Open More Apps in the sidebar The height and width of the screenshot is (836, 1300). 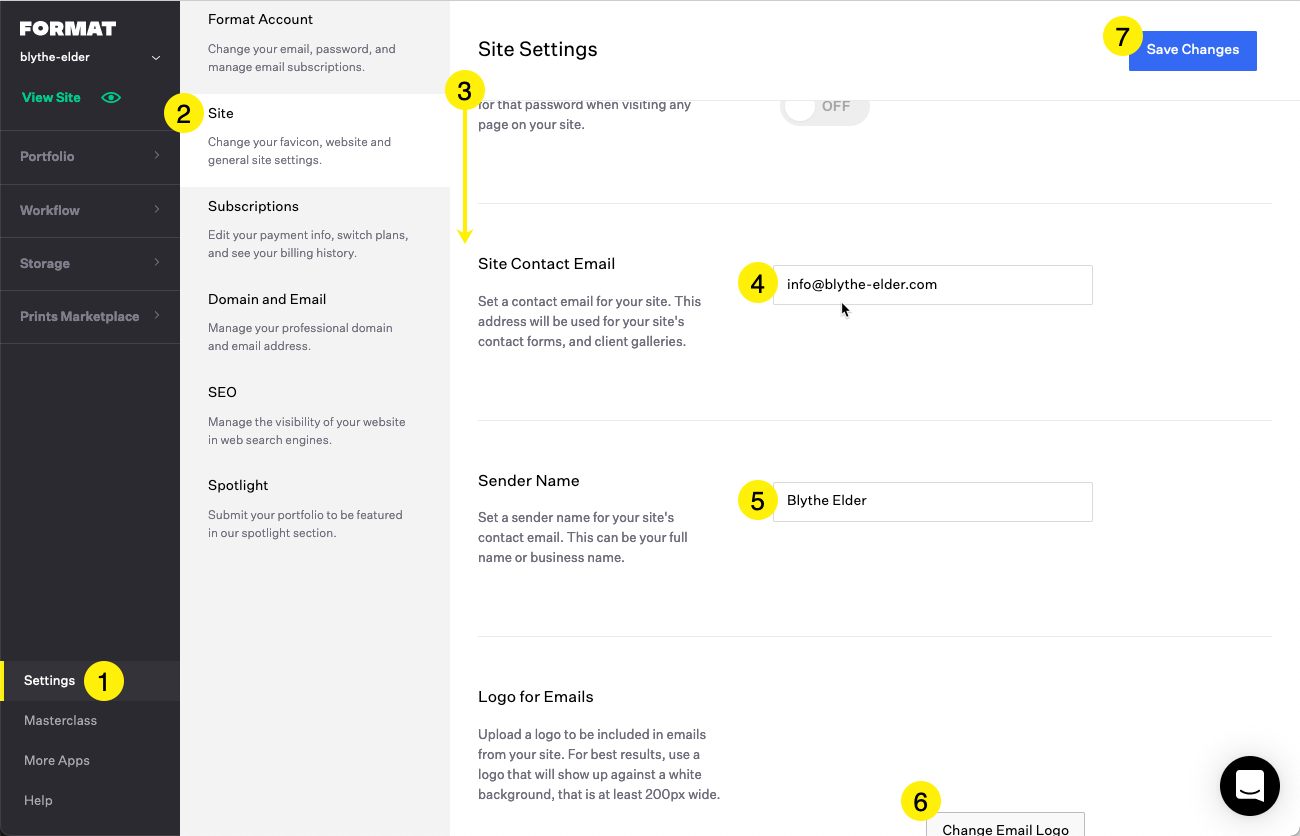tap(57, 761)
